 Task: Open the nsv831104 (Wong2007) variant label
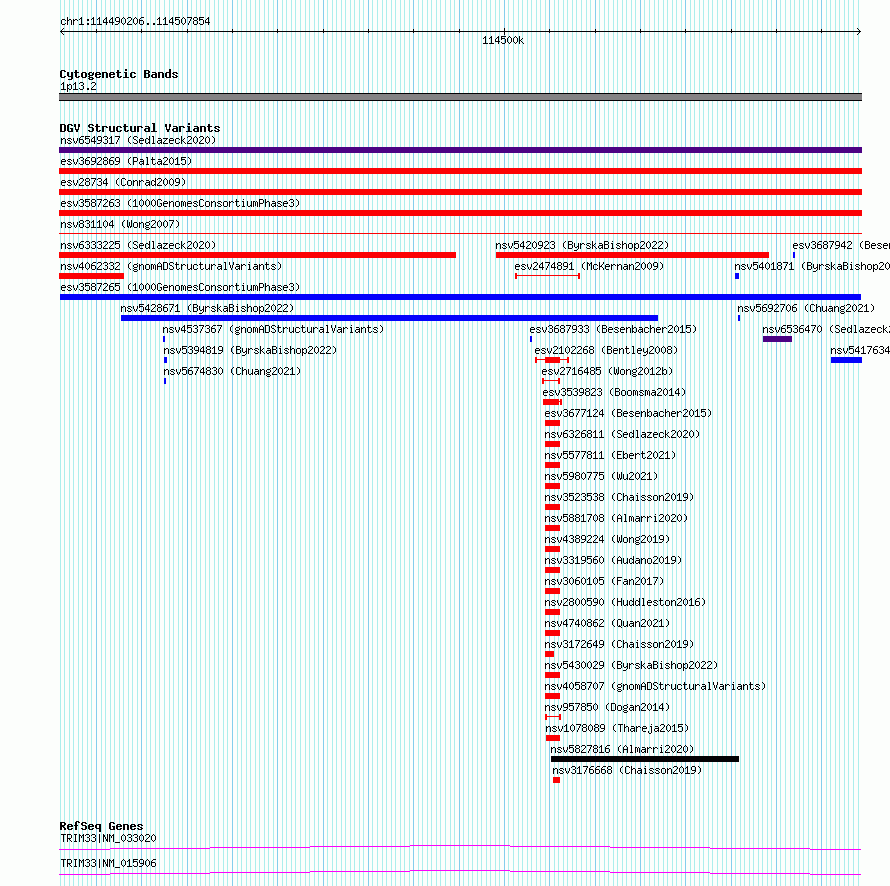[120, 224]
